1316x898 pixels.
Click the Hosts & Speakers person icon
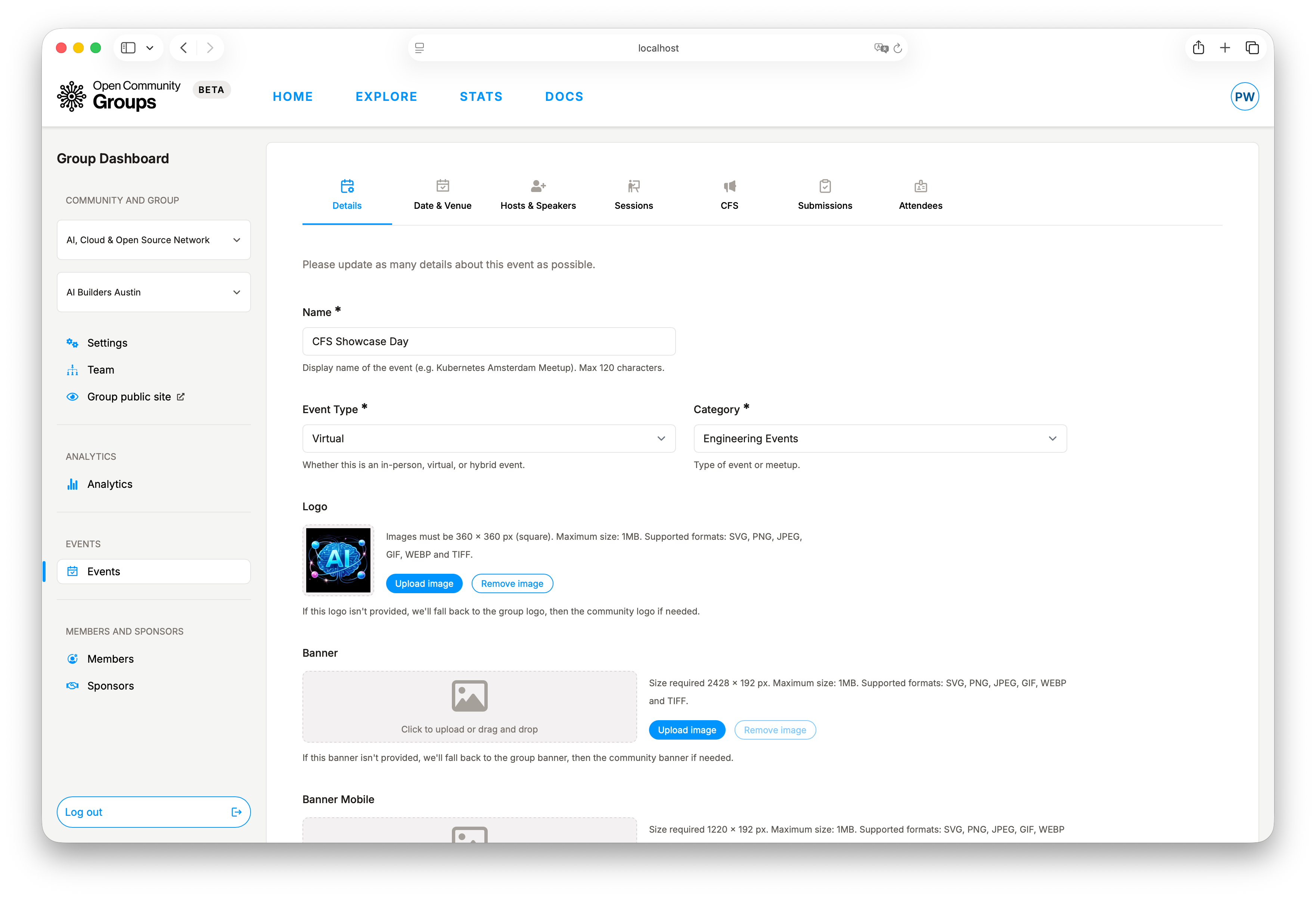click(538, 186)
